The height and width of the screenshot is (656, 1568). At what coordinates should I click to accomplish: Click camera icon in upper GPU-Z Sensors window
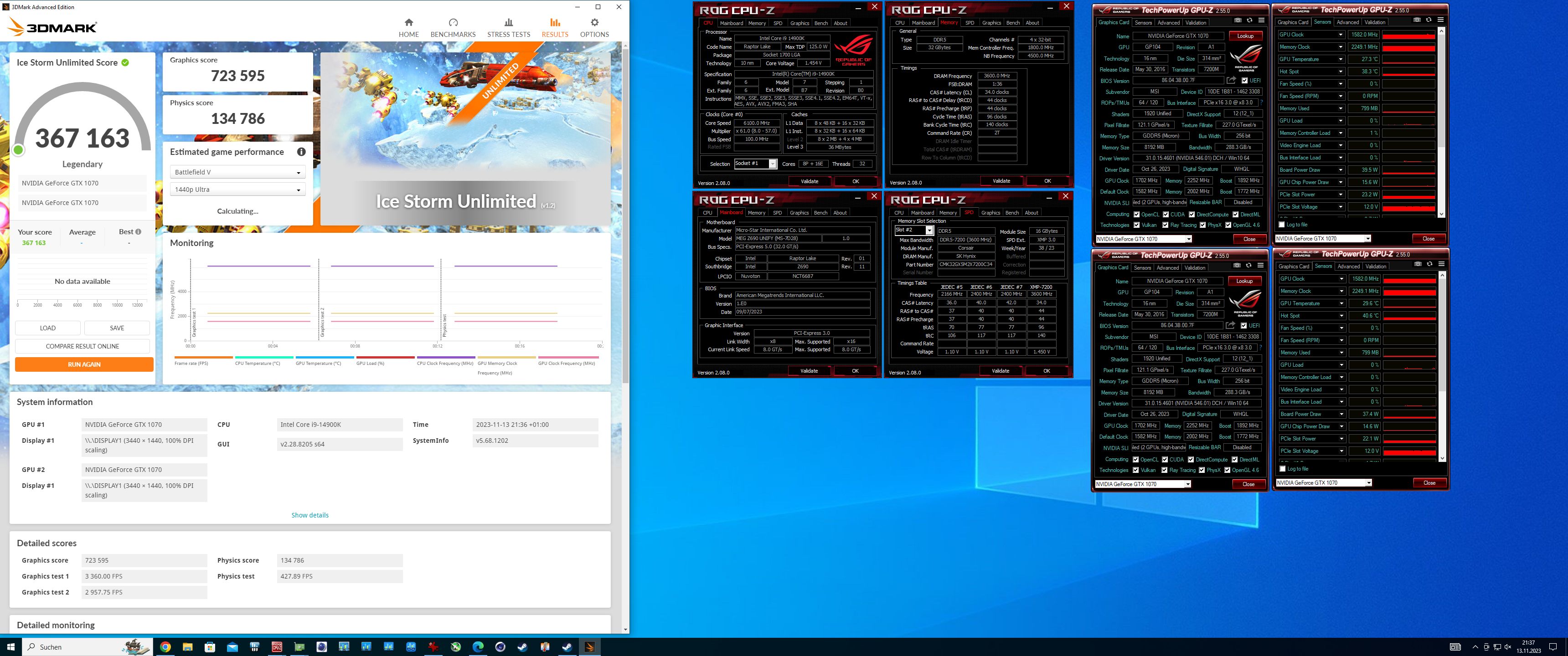click(x=1417, y=20)
